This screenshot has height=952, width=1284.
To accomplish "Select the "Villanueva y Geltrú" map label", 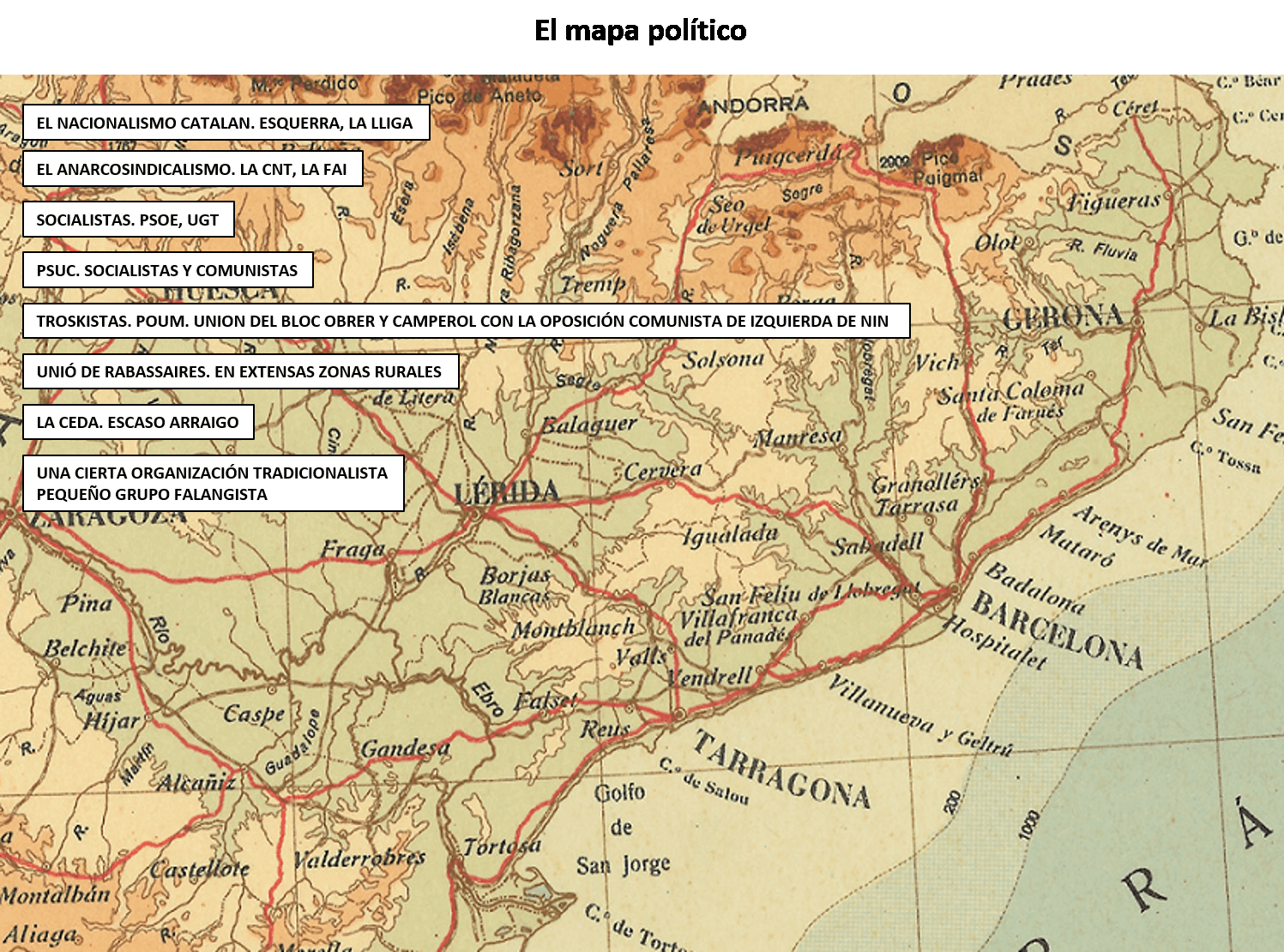I will 920,714.
